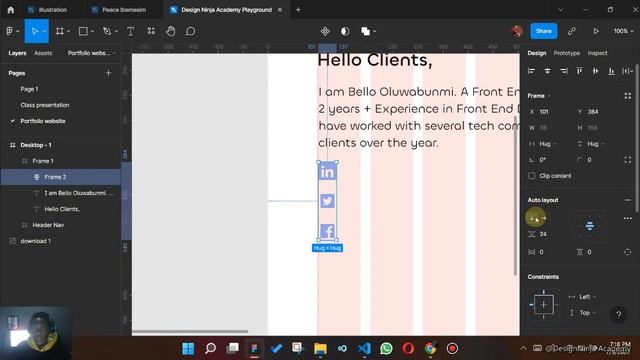Open Visual Studio Code from taskbar
The height and width of the screenshot is (360, 640).
click(x=364, y=349)
